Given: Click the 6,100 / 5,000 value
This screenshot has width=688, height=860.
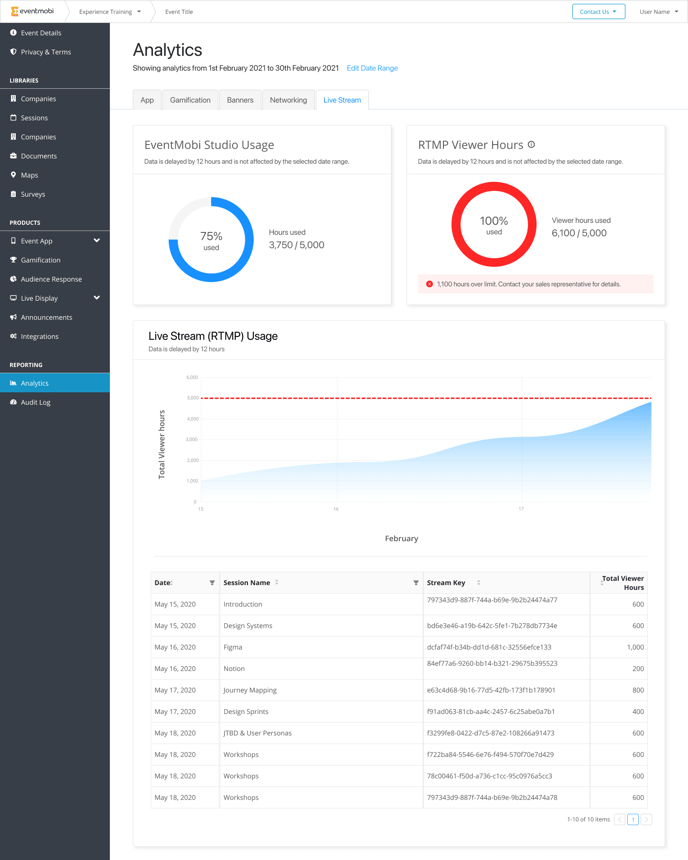Looking at the screenshot, I should click(579, 233).
